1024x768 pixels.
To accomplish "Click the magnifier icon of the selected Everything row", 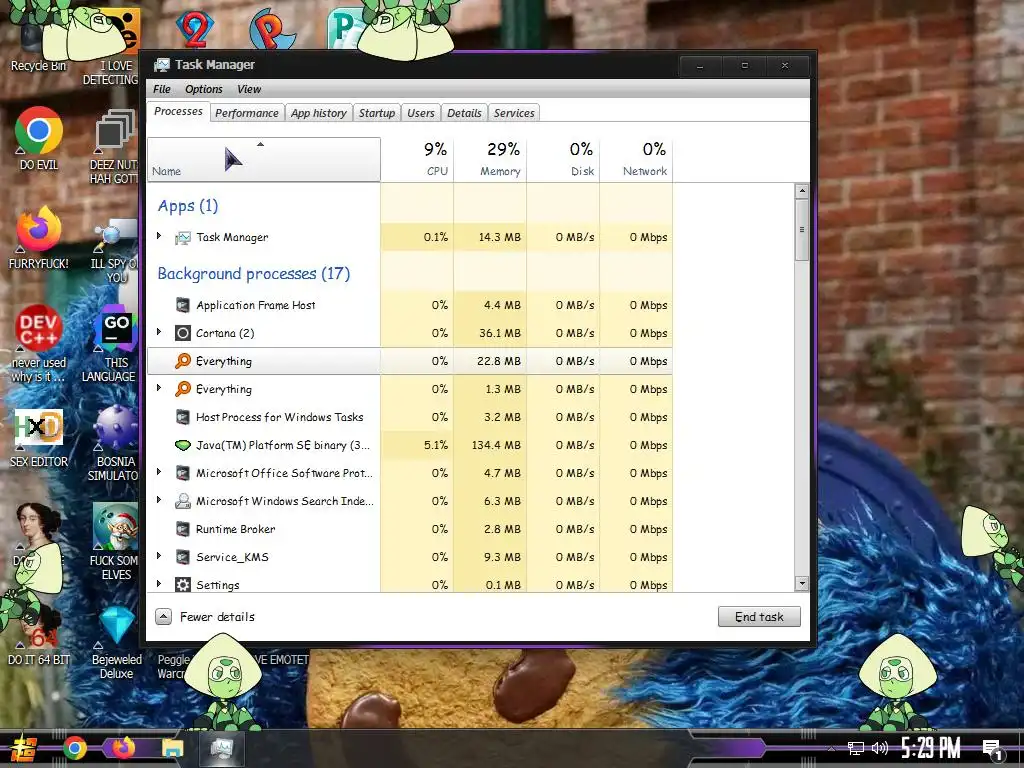I will click(x=183, y=361).
